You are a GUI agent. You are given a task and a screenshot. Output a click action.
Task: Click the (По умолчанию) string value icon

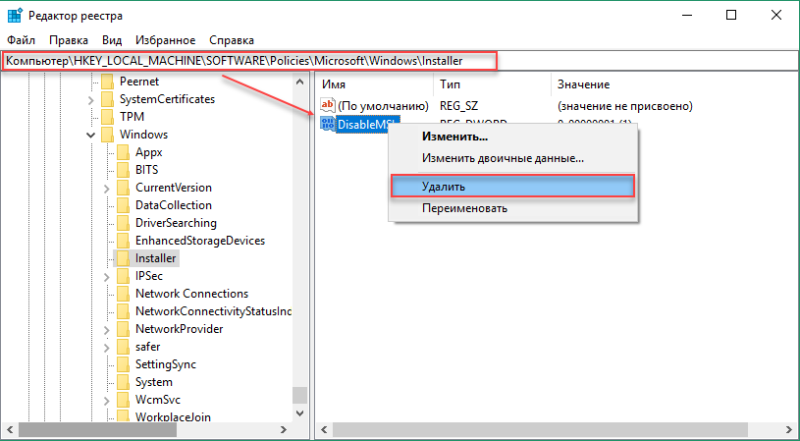327,106
